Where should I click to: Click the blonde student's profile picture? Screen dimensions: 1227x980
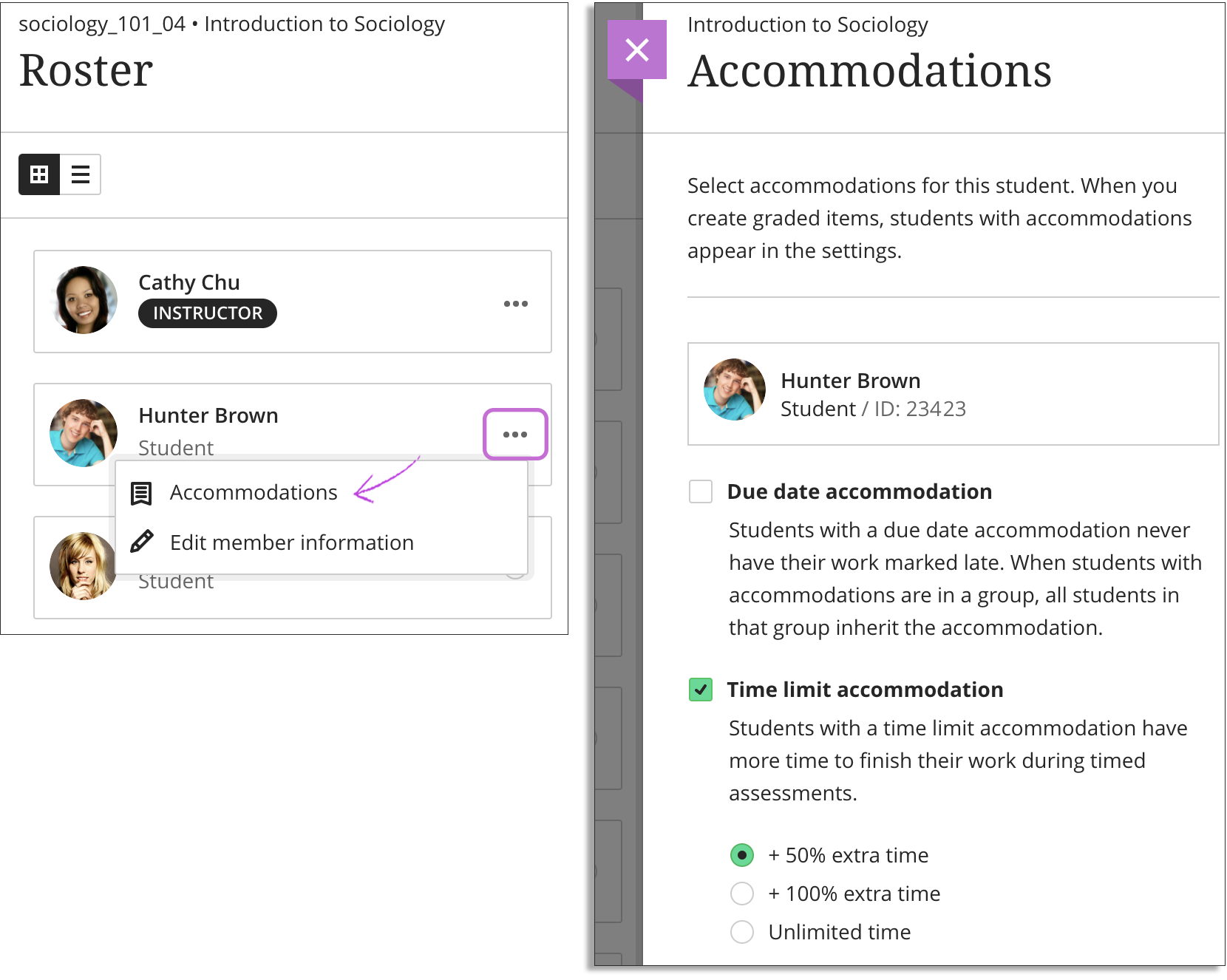pyautogui.click(x=82, y=566)
